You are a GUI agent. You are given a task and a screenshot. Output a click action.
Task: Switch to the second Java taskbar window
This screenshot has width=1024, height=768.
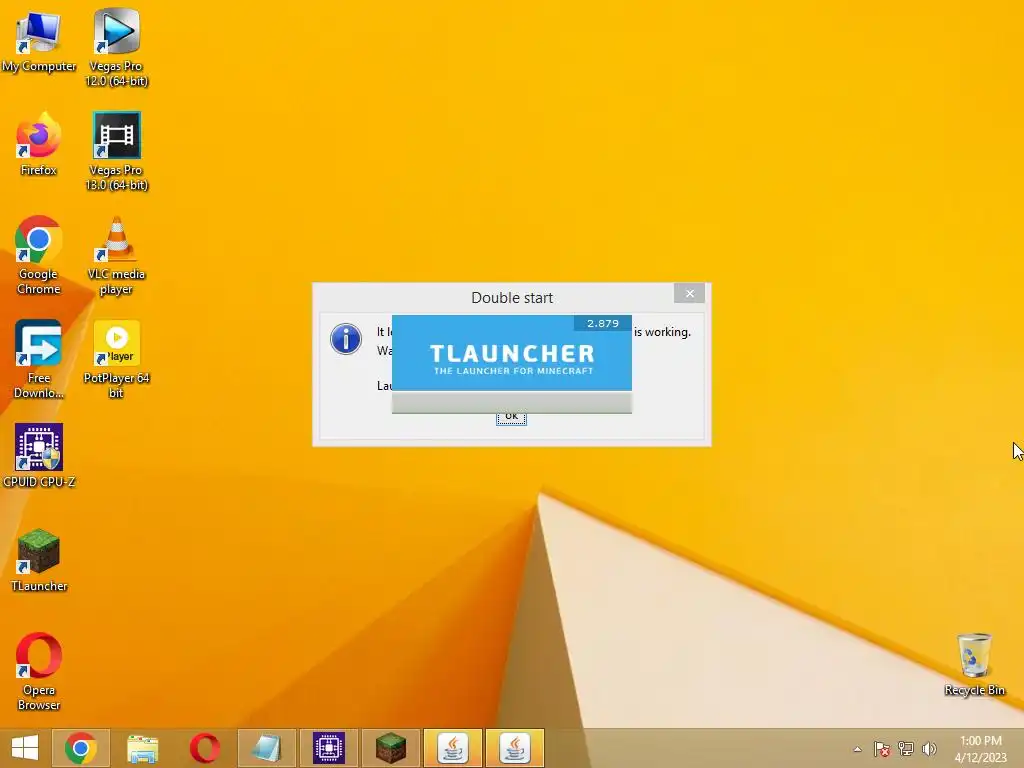point(515,748)
